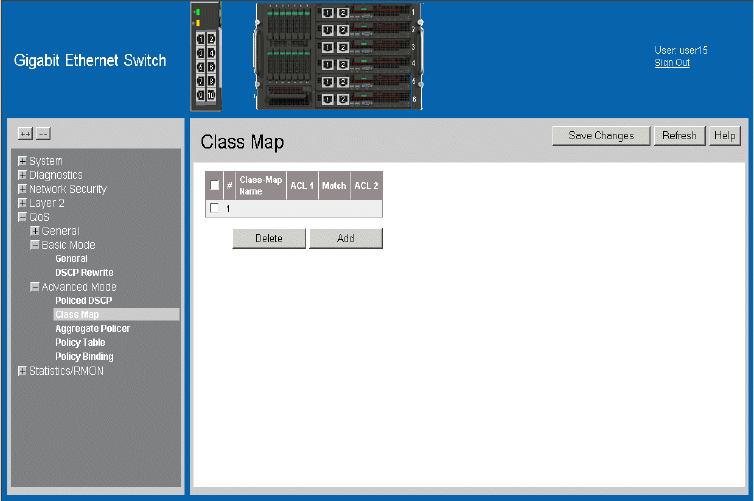Image resolution: width=754 pixels, height=501 pixels.
Task: Expand the Network Security node
Action: tap(22, 189)
